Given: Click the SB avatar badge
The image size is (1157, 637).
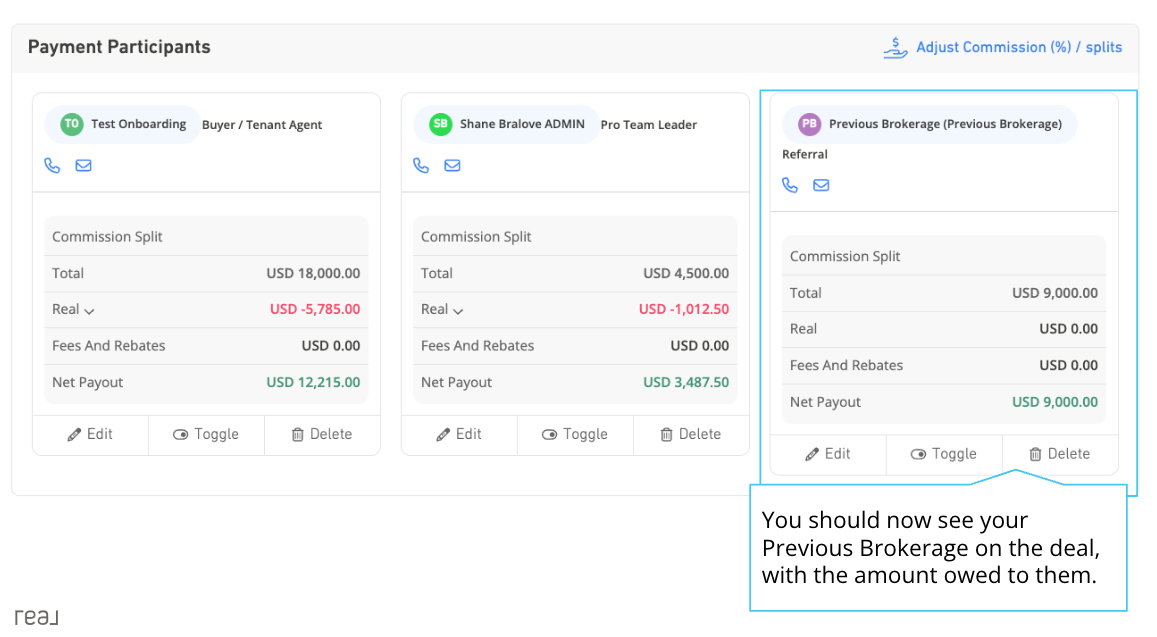Looking at the screenshot, I should (x=441, y=124).
